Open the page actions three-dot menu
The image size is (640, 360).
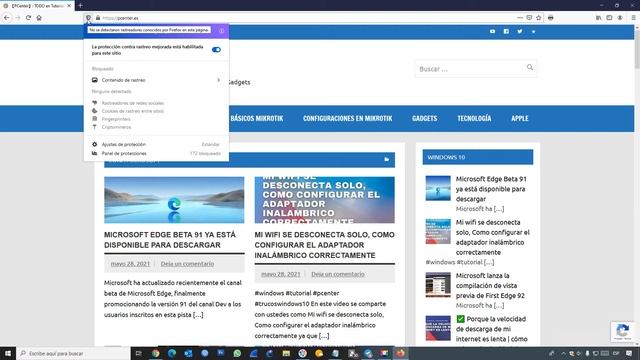[519, 18]
